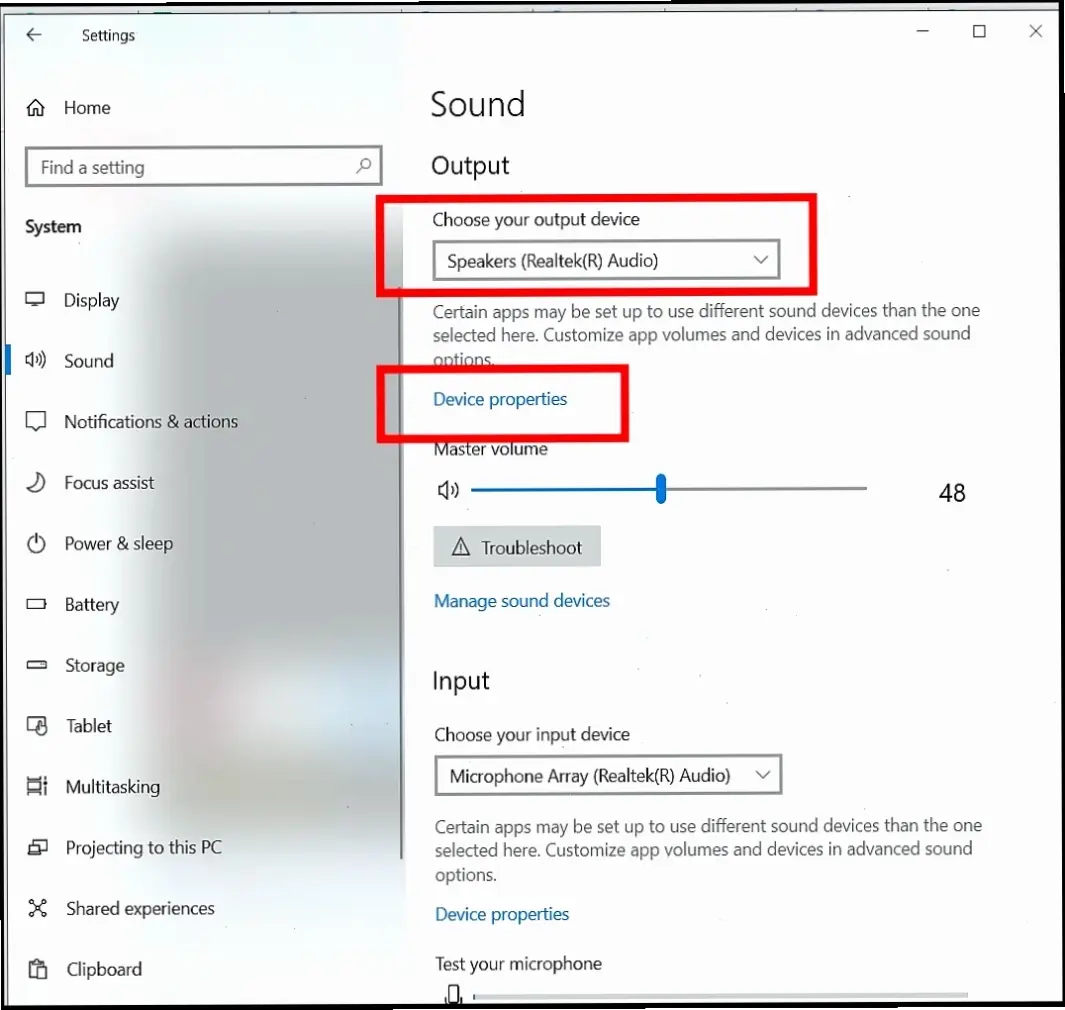Click the microphone test level bar
Image resolution: width=1065 pixels, height=1010 pixels.
pyautogui.click(x=720, y=996)
